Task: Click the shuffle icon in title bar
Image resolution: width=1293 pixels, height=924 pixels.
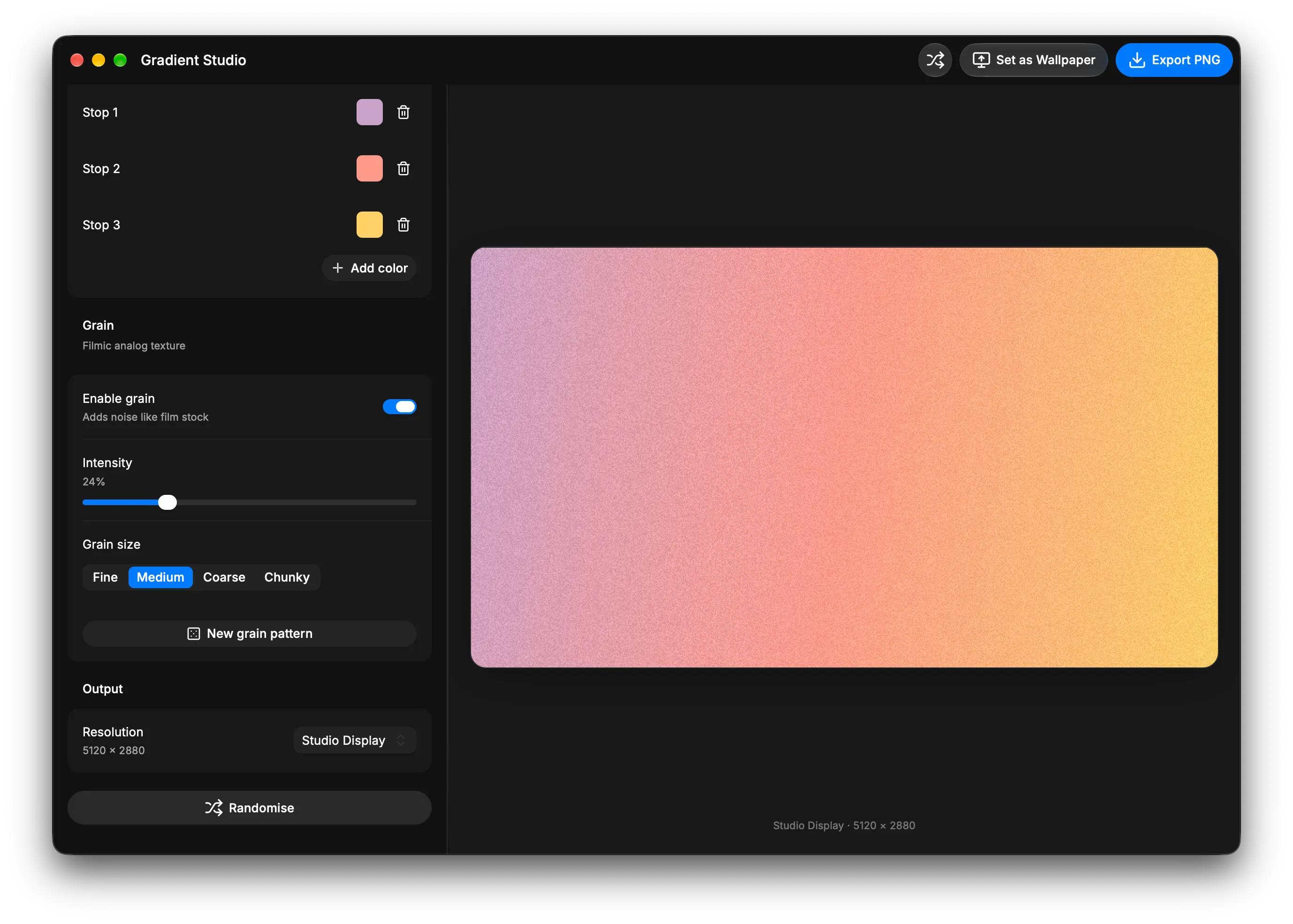Action: pos(935,60)
